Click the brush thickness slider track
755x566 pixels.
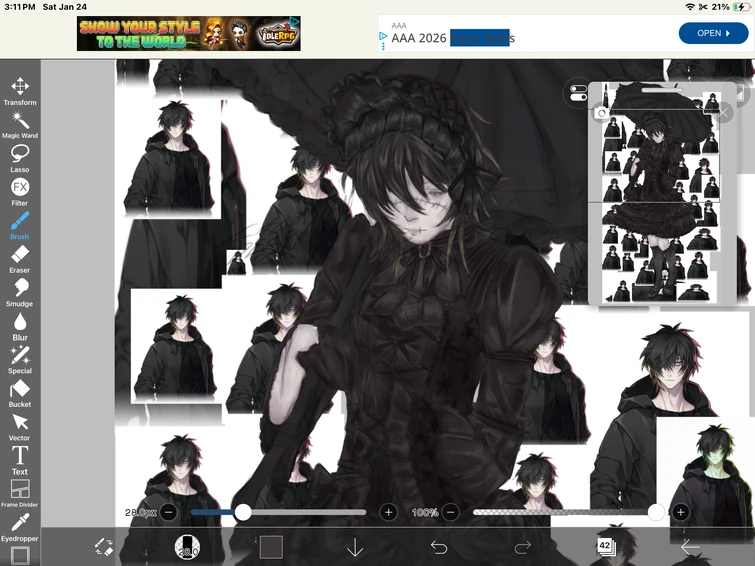(x=278, y=512)
